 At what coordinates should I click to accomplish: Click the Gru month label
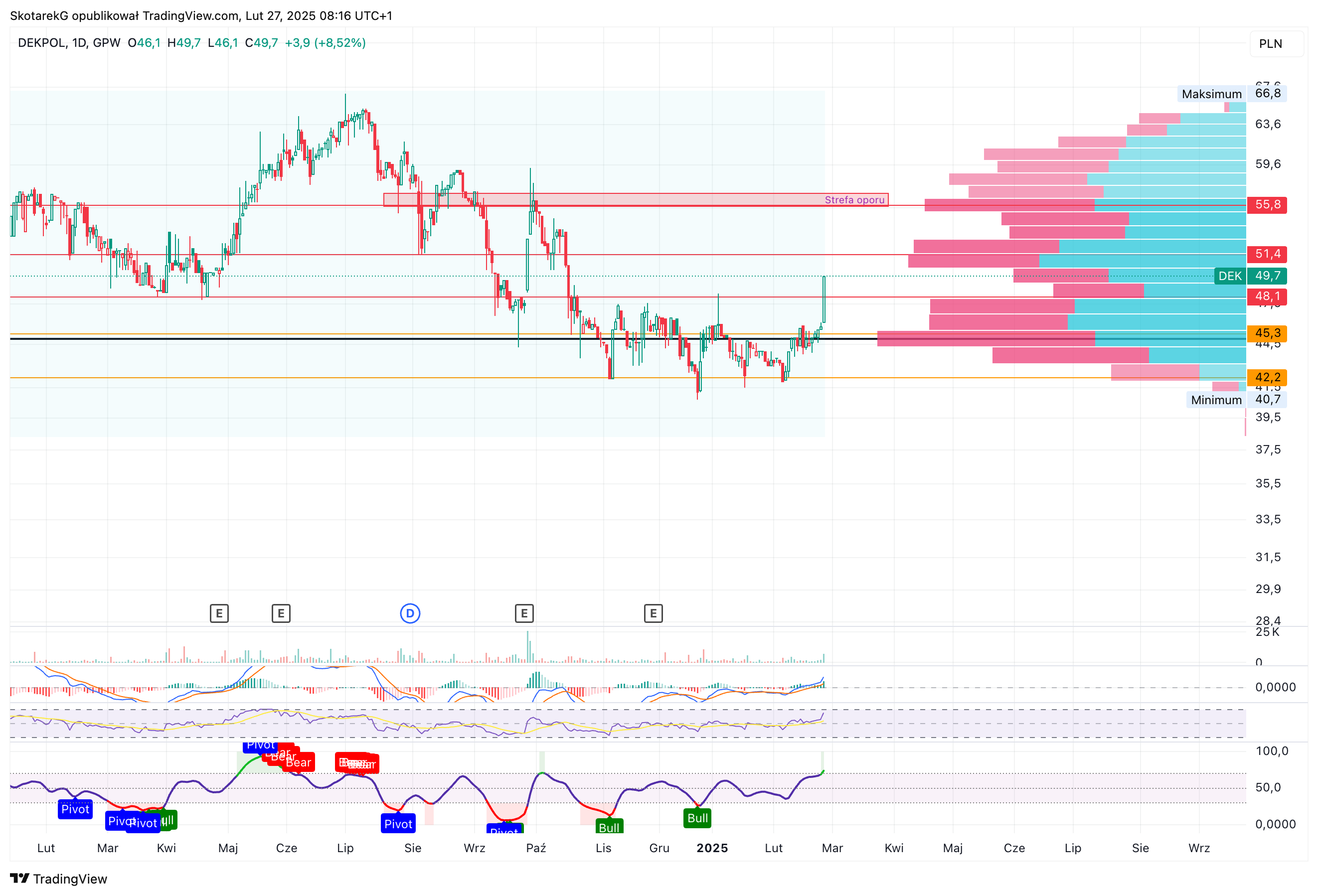tap(659, 848)
